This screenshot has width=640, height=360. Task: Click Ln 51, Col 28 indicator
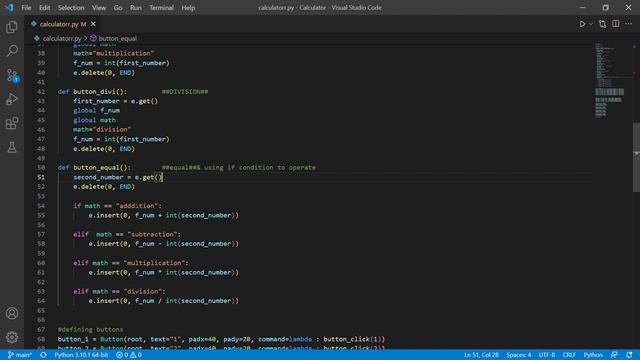[x=481, y=355]
